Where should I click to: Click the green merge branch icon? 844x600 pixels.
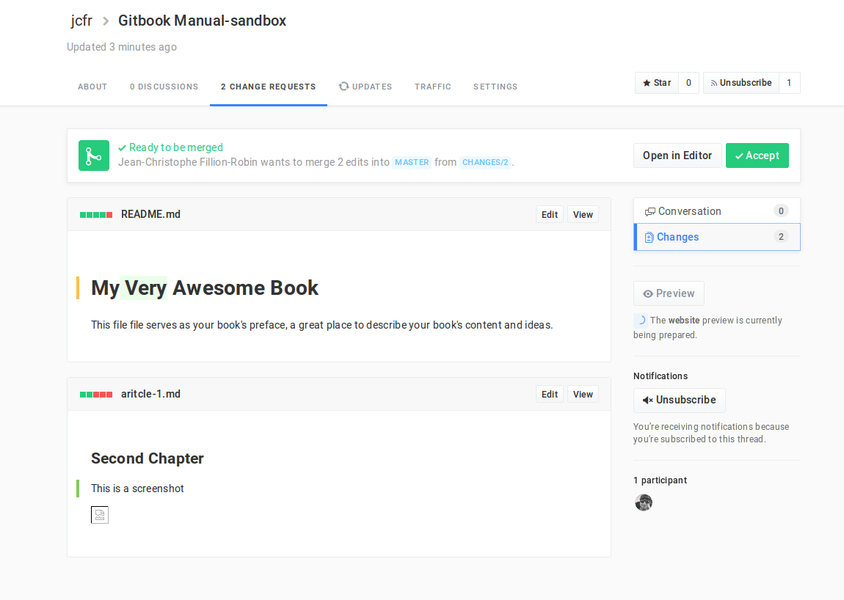point(94,155)
